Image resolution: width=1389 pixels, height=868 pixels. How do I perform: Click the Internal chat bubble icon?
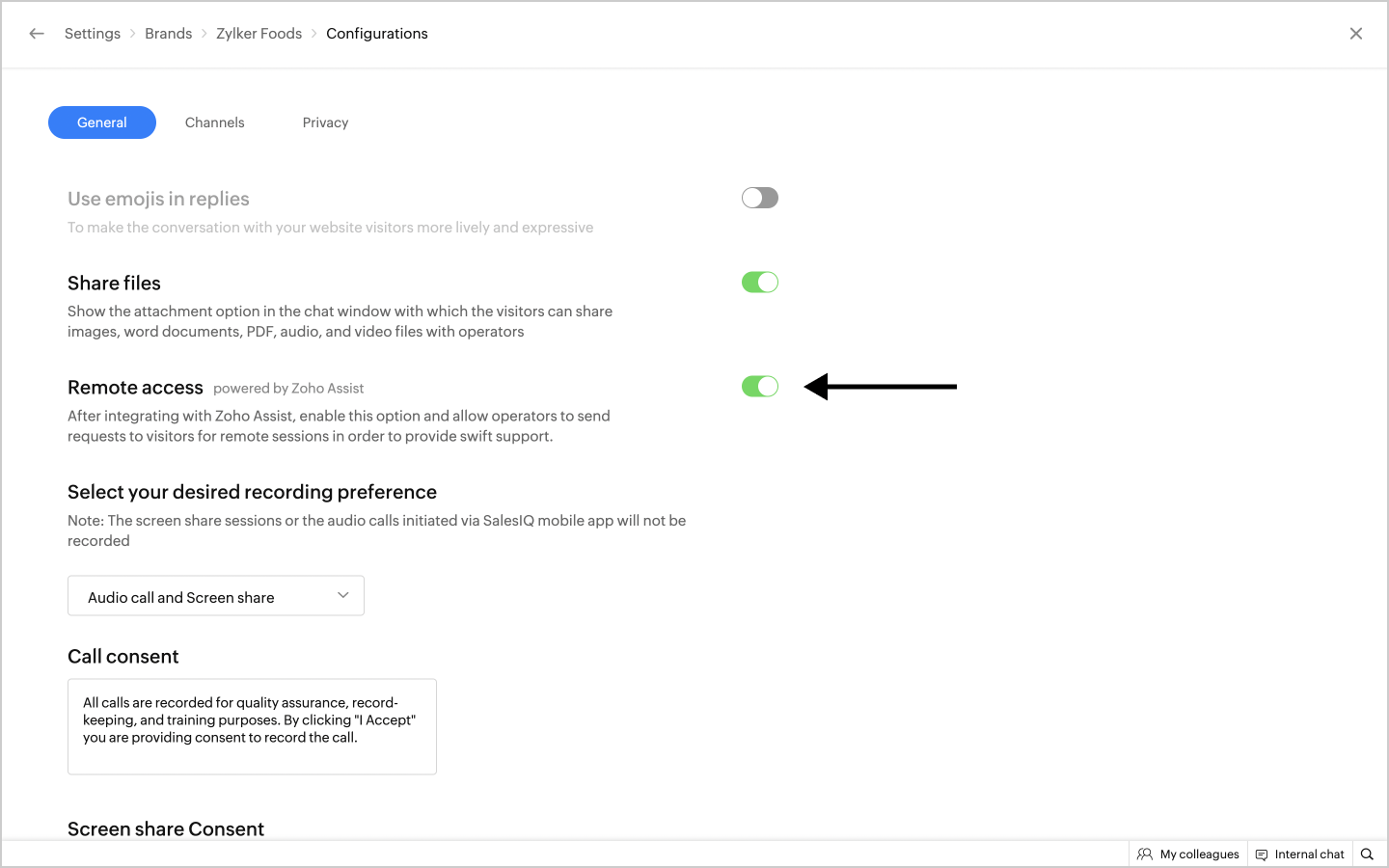[1262, 854]
